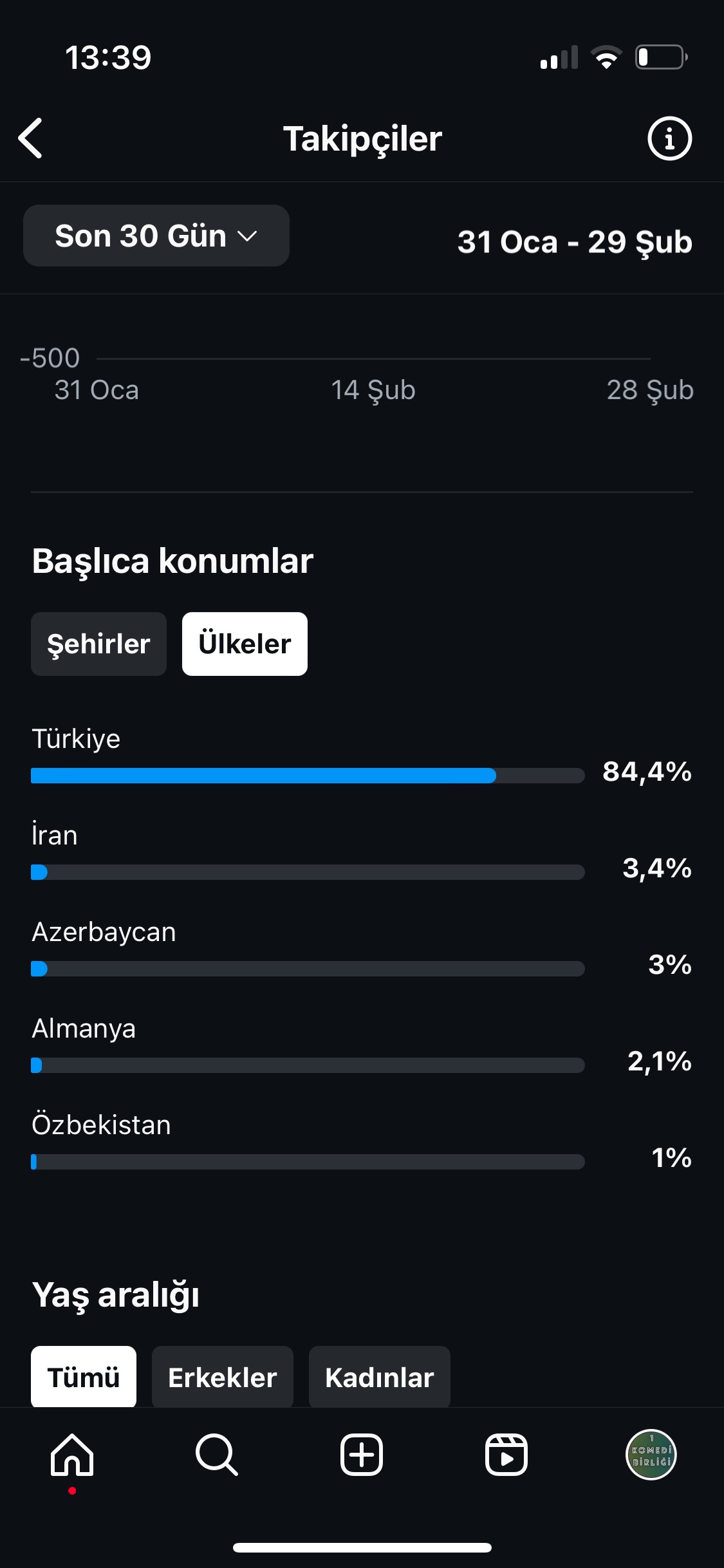Click the chevron beside Son 30 Gün
The height and width of the screenshot is (1568, 724).
click(x=248, y=236)
